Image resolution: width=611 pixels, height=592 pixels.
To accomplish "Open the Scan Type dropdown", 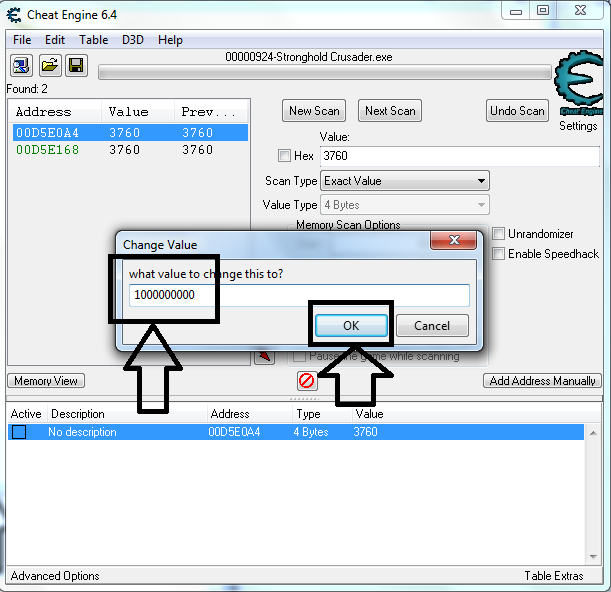I will (x=404, y=181).
